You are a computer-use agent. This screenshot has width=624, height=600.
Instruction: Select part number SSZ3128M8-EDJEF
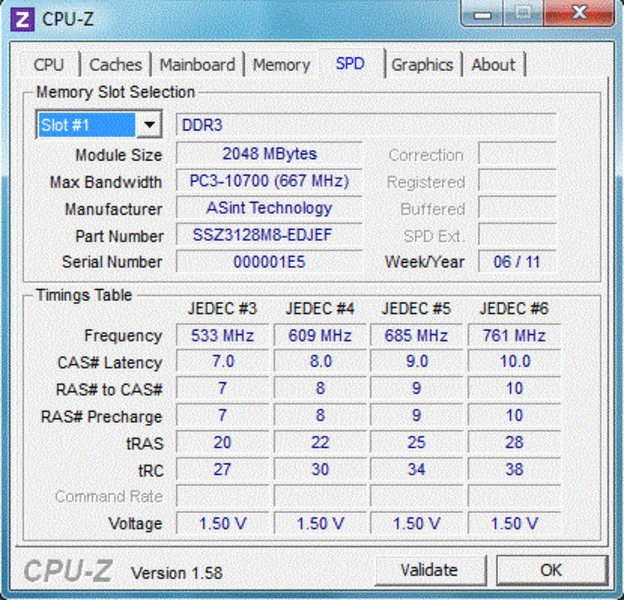(x=269, y=235)
